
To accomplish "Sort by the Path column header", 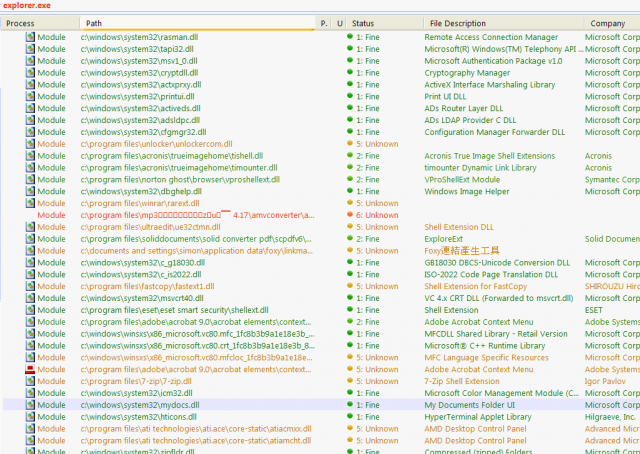I will 198,23.
